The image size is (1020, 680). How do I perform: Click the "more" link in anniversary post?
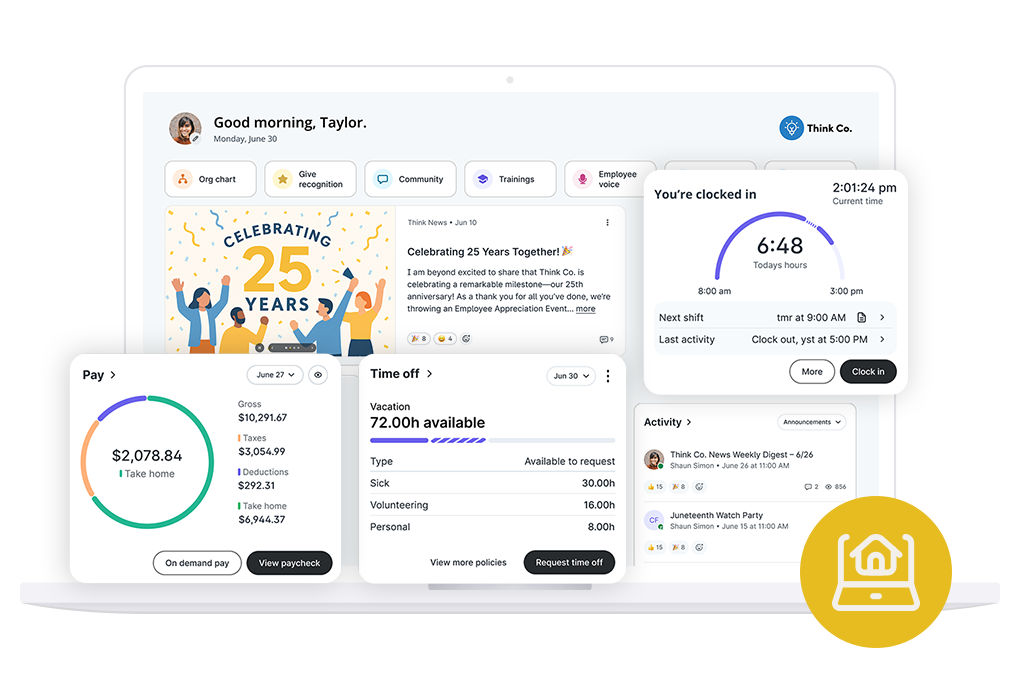[x=585, y=309]
